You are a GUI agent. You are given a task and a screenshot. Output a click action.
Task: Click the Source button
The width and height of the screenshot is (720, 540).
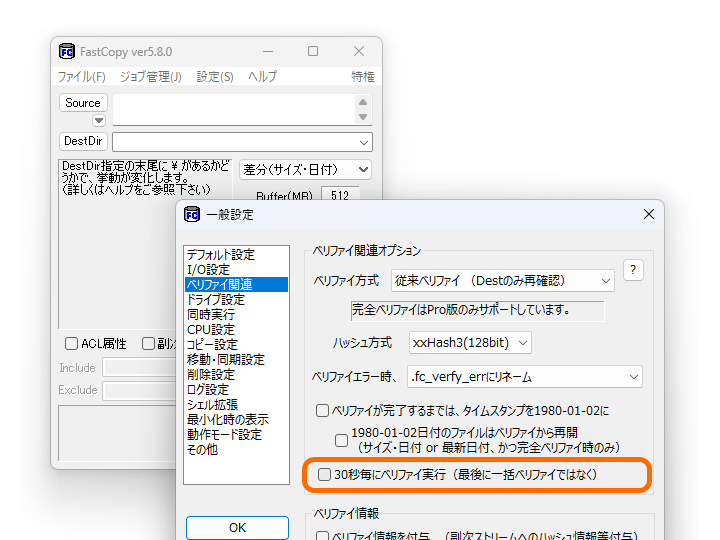83,103
